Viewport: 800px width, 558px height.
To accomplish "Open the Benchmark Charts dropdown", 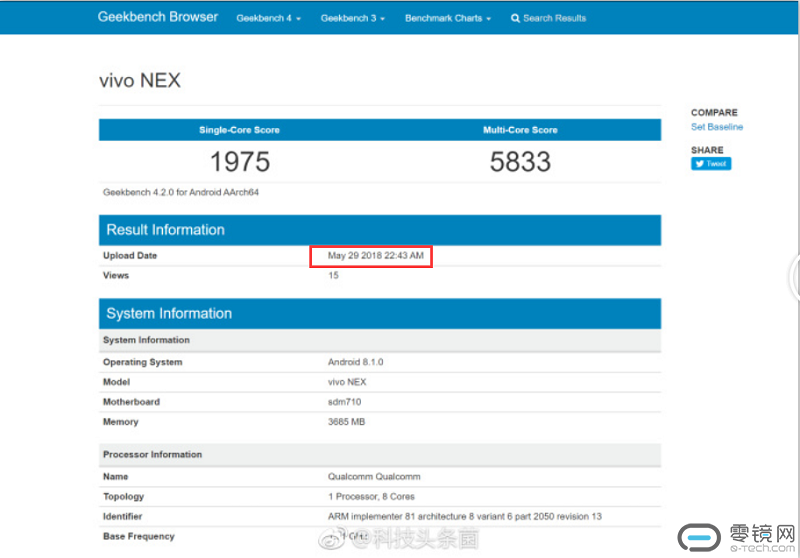I will point(448,18).
